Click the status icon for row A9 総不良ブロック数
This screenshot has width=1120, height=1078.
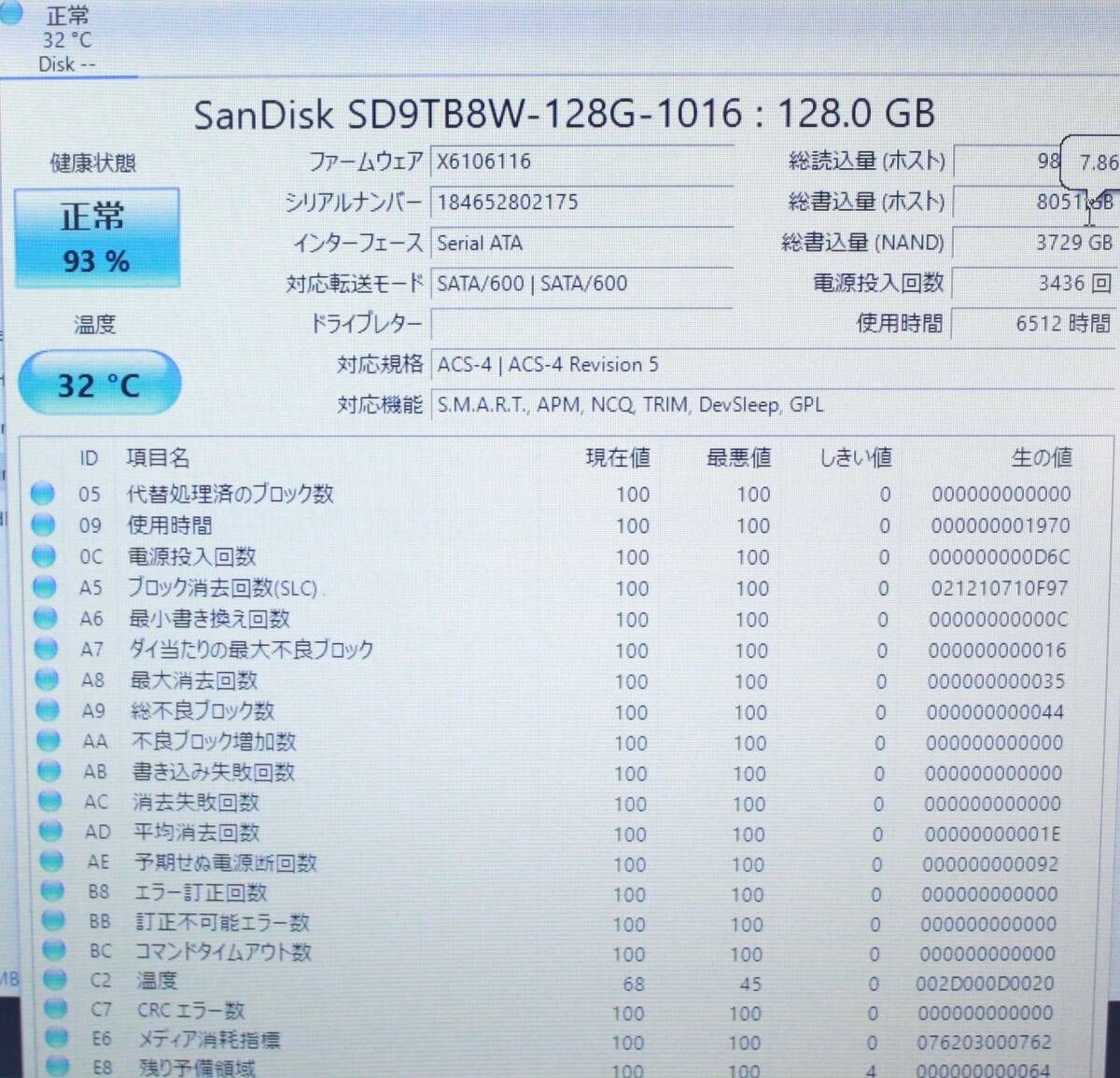48,710
